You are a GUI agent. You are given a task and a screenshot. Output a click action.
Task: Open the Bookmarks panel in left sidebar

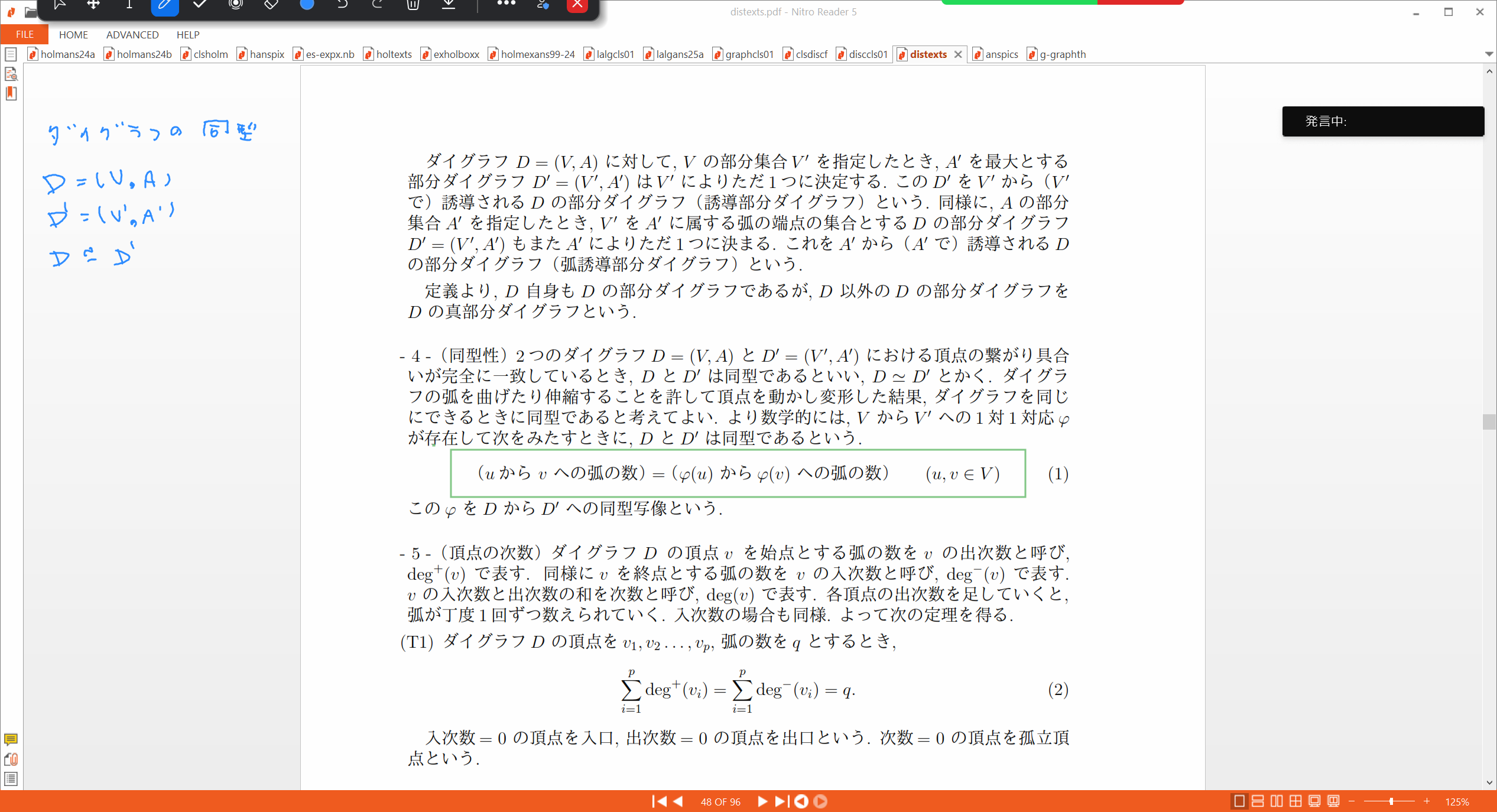pos(11,93)
